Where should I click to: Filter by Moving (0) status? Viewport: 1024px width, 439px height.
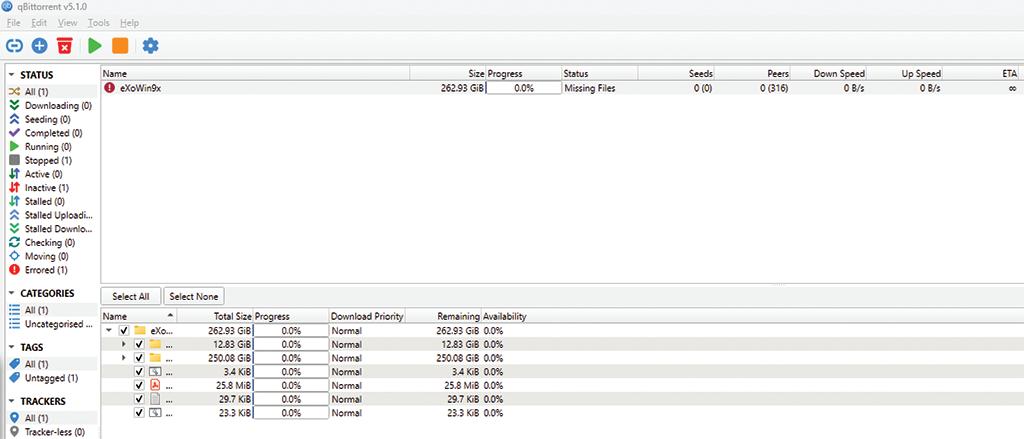52,256
